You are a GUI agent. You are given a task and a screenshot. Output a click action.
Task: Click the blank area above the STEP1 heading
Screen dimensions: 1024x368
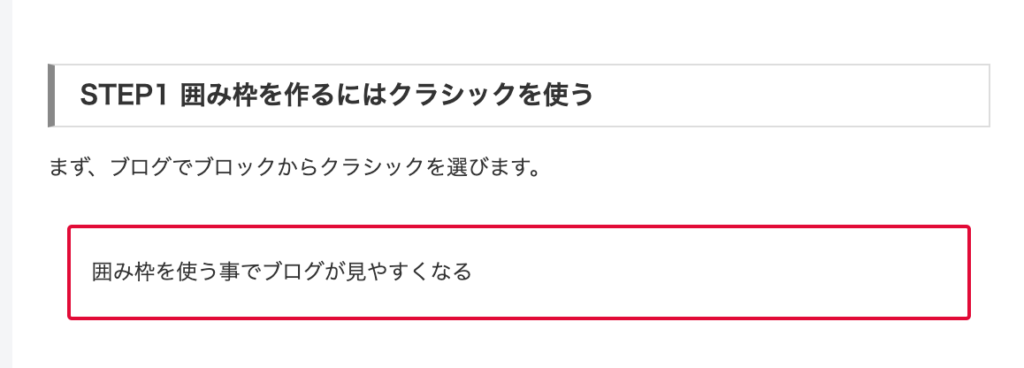pyautogui.click(x=519, y=31)
